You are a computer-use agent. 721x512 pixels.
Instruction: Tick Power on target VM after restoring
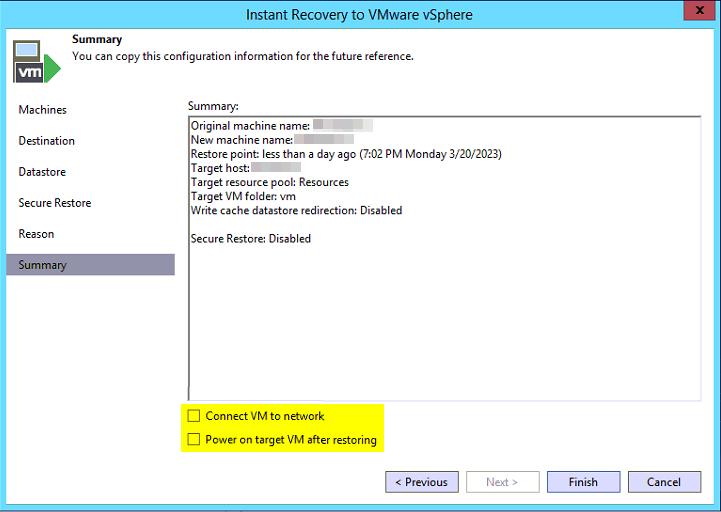point(195,440)
